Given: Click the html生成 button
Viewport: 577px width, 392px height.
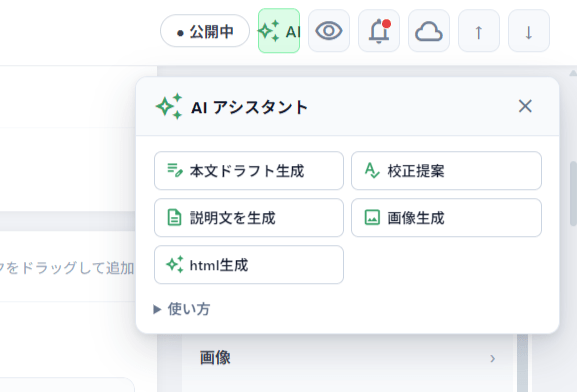Looking at the screenshot, I should 249,265.
